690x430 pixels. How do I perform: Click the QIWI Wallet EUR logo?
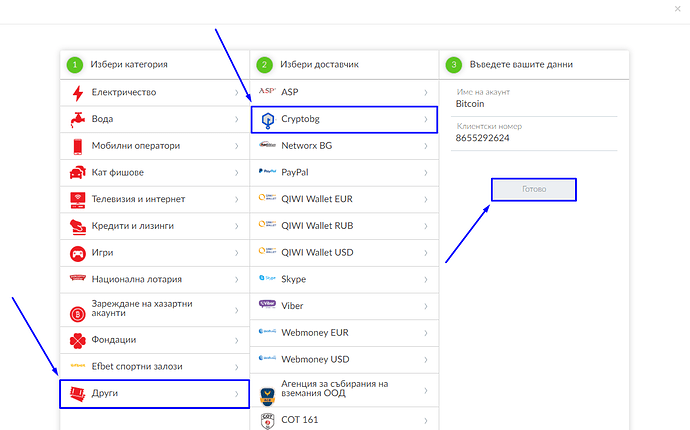(267, 198)
